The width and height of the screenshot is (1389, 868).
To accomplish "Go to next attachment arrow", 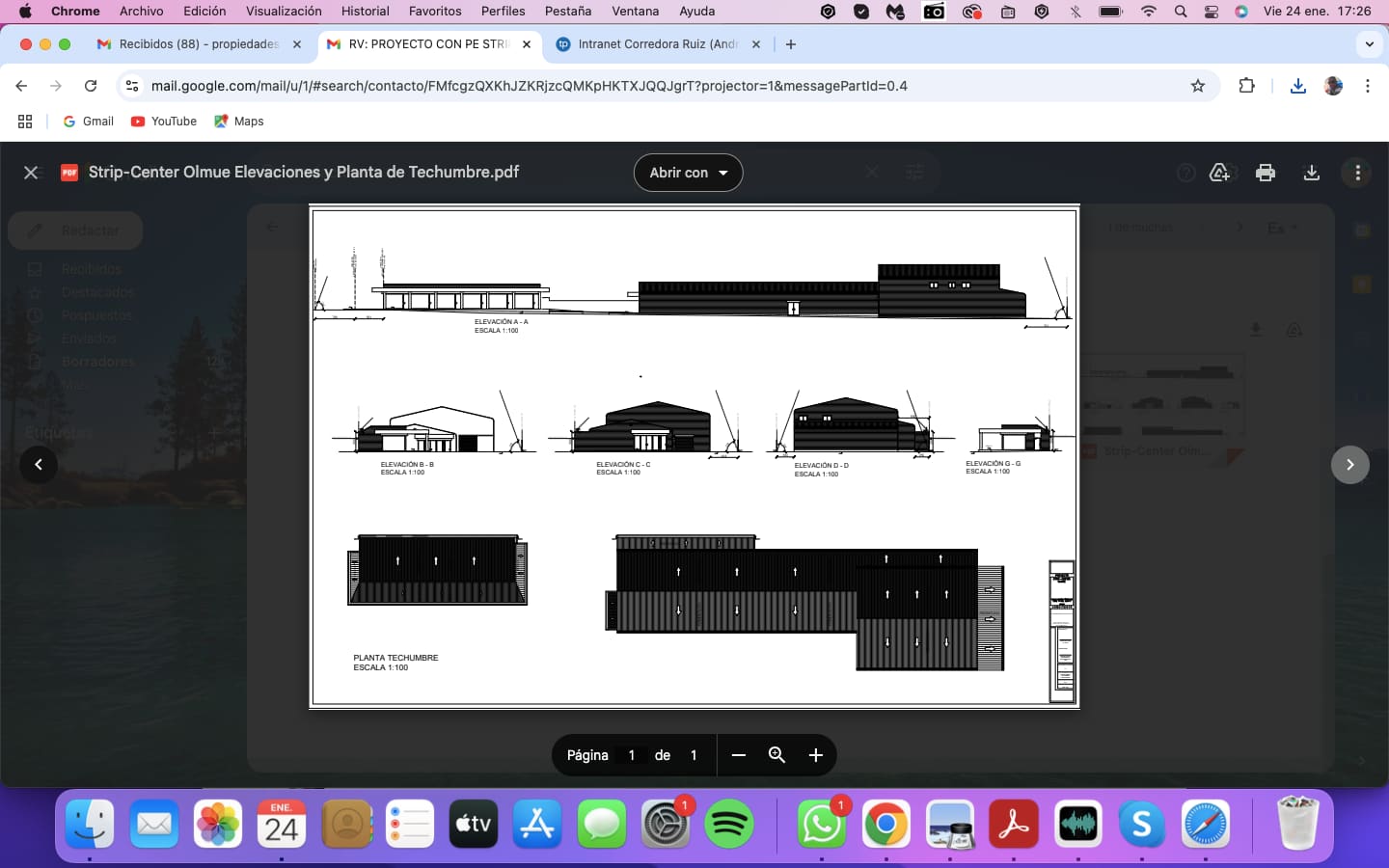I will click(x=1350, y=465).
